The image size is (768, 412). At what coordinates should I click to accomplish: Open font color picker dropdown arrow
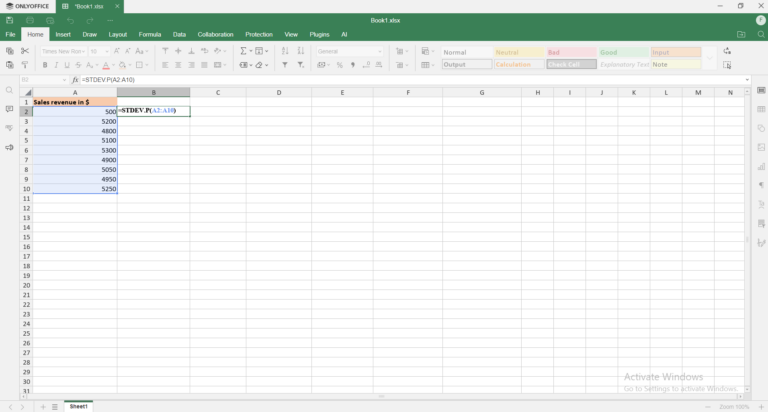[113, 65]
